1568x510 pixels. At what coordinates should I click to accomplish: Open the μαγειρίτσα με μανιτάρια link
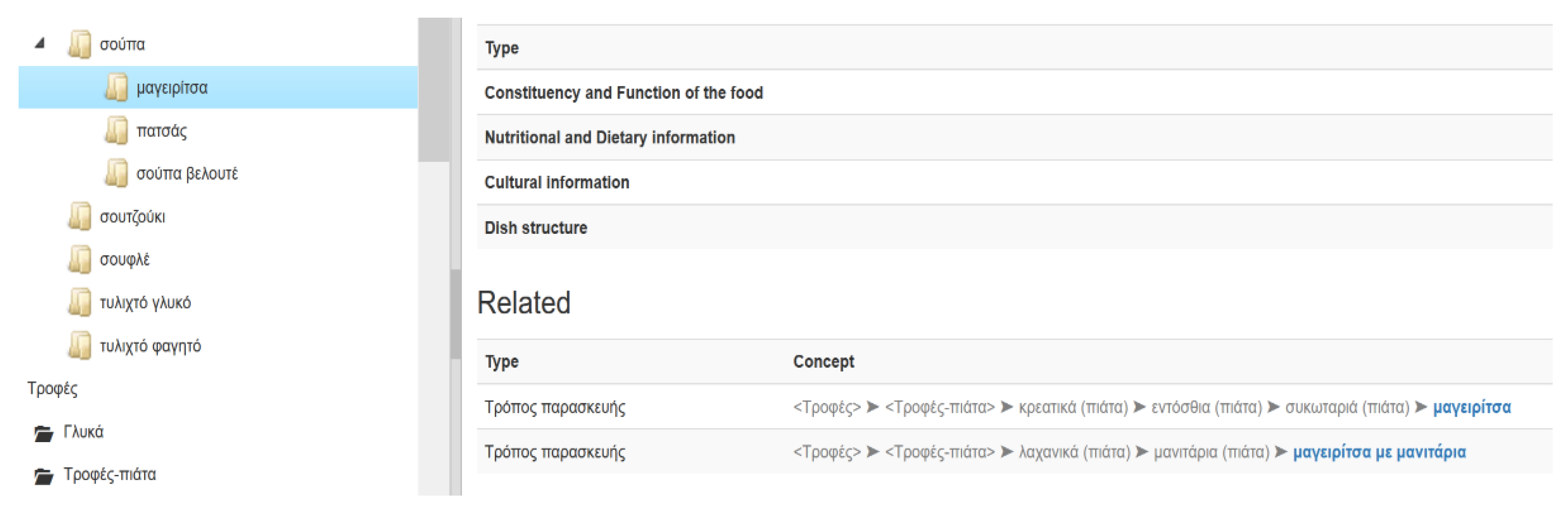(x=1379, y=452)
